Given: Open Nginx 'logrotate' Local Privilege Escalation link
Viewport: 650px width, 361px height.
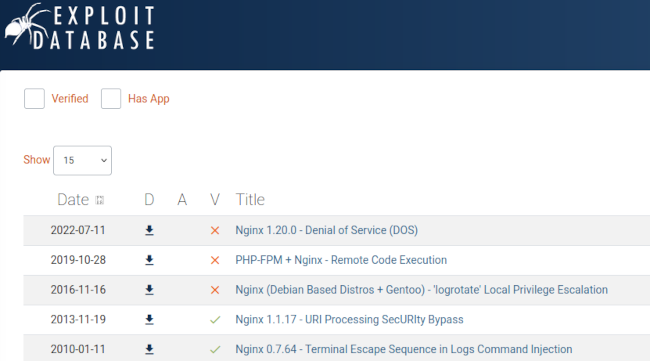Looking at the screenshot, I should click(x=422, y=290).
